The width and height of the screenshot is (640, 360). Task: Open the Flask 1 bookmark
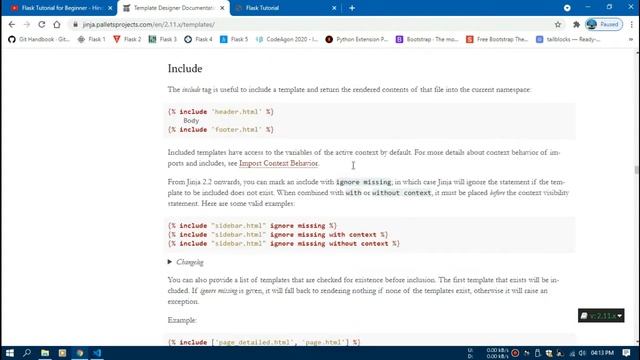91,39
